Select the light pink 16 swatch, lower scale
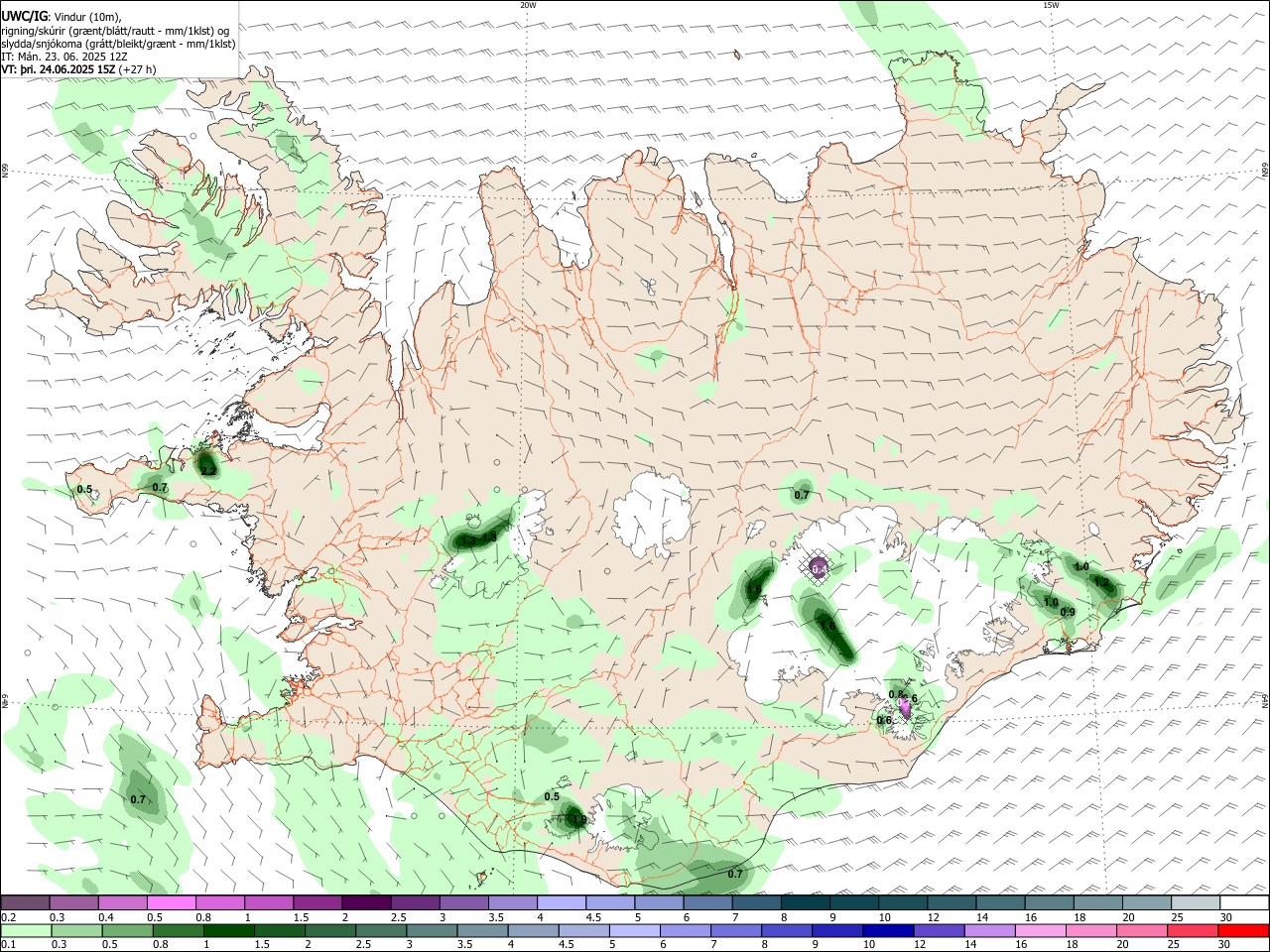Screen dimensions: 1270x952 click(x=1040, y=930)
